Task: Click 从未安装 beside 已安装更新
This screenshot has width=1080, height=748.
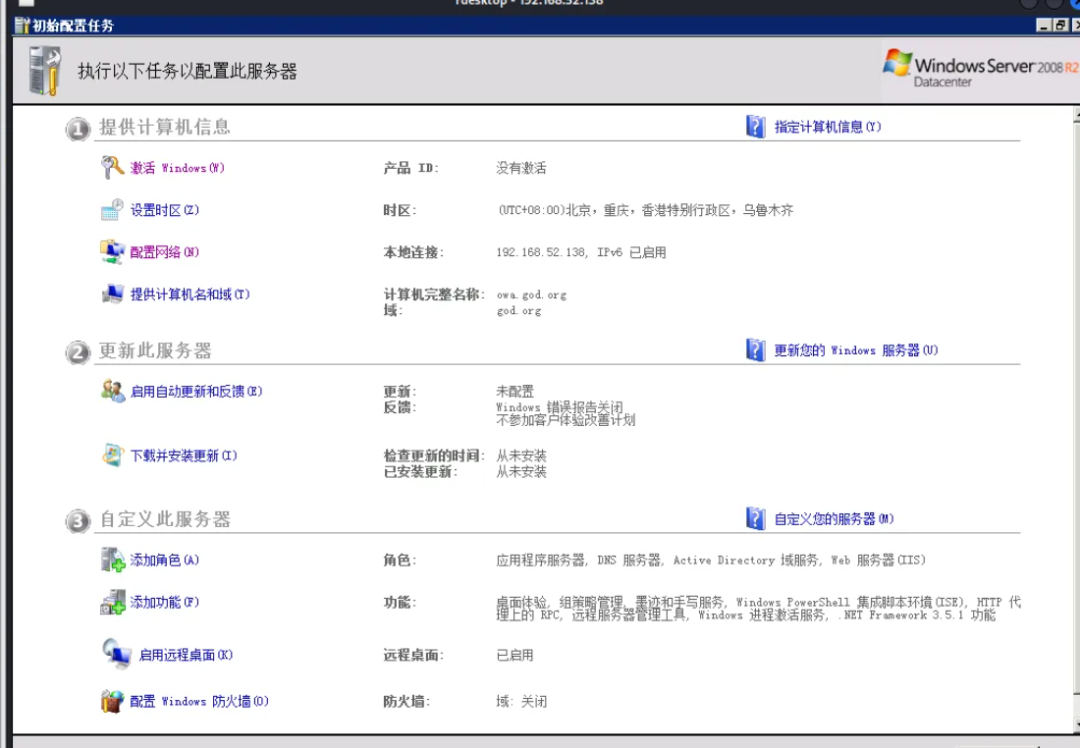Action: coord(521,472)
